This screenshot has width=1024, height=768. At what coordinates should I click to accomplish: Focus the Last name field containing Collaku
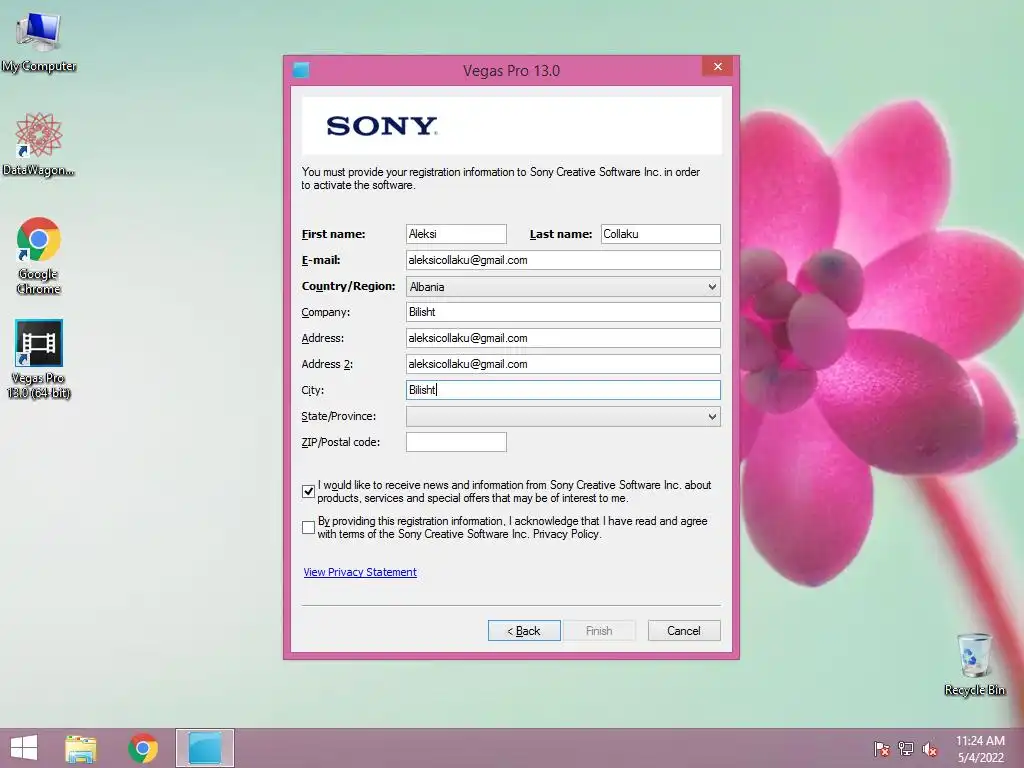(660, 234)
